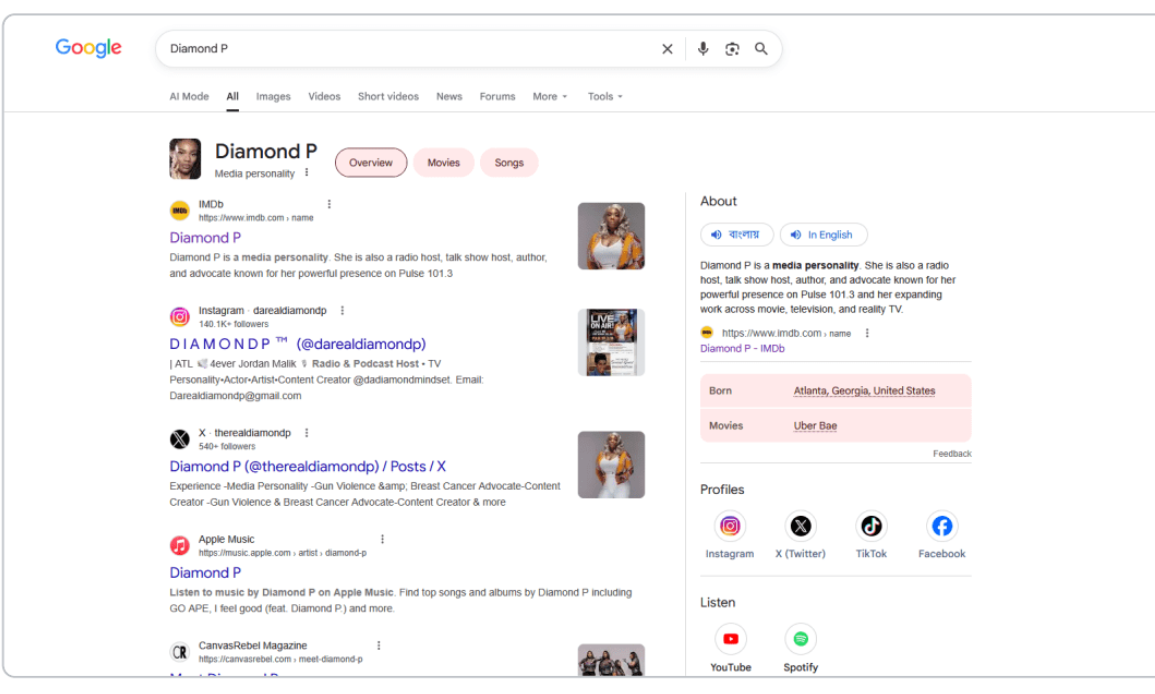Open the three-dot menu beside Apple Music
Image resolution: width=1155 pixels, height=694 pixels.
click(x=382, y=539)
